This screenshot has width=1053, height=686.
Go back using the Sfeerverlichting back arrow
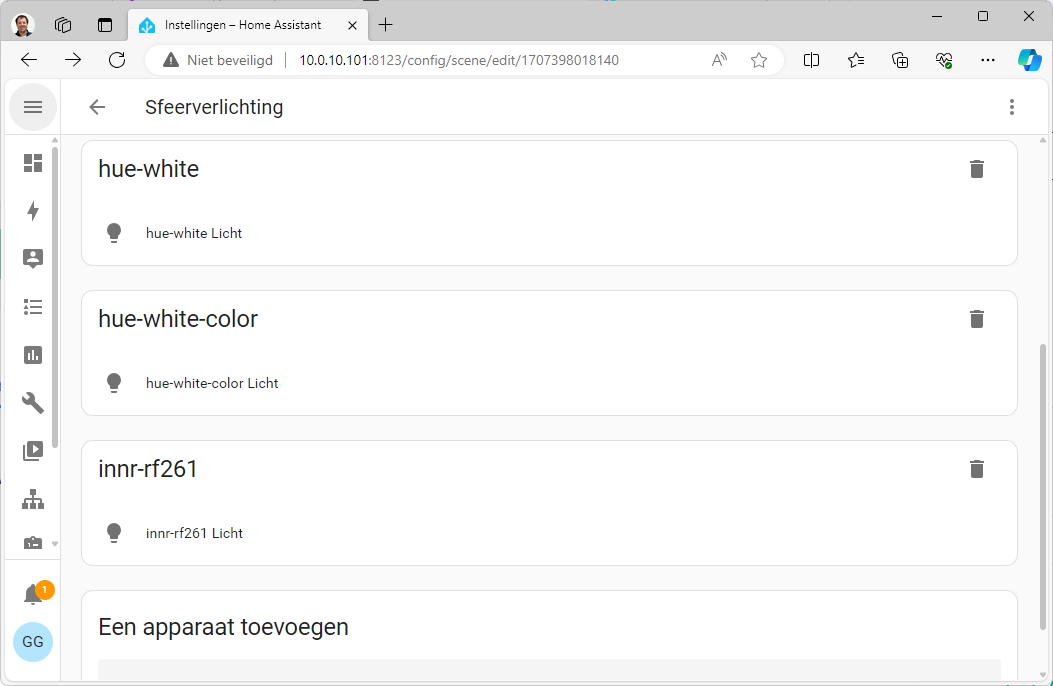coord(97,107)
